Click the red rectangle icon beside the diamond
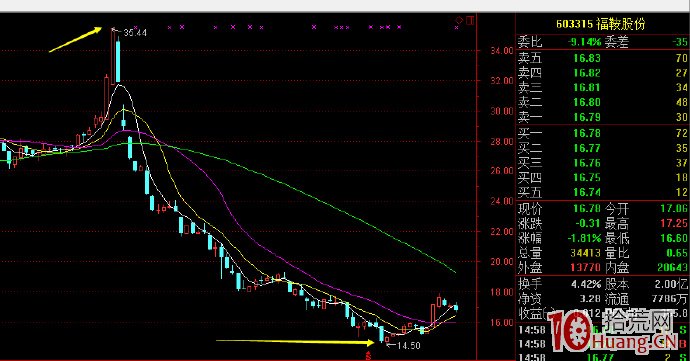Image resolution: width=690 pixels, height=361 pixels. coord(470,20)
